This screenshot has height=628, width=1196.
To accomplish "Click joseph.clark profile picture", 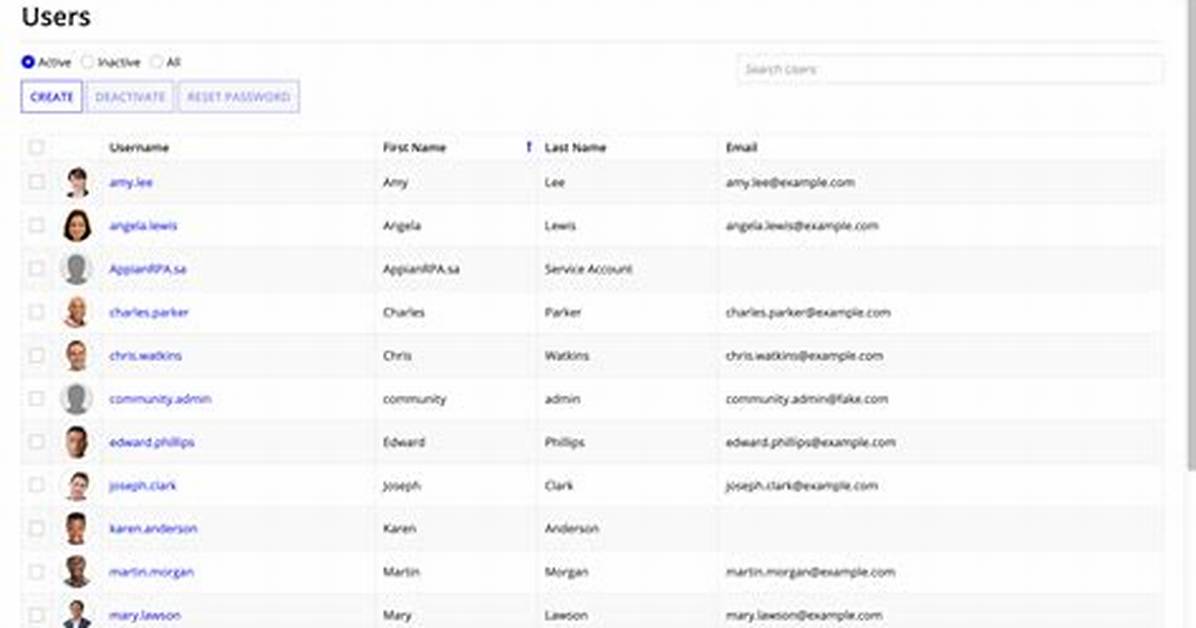I will pos(76,485).
